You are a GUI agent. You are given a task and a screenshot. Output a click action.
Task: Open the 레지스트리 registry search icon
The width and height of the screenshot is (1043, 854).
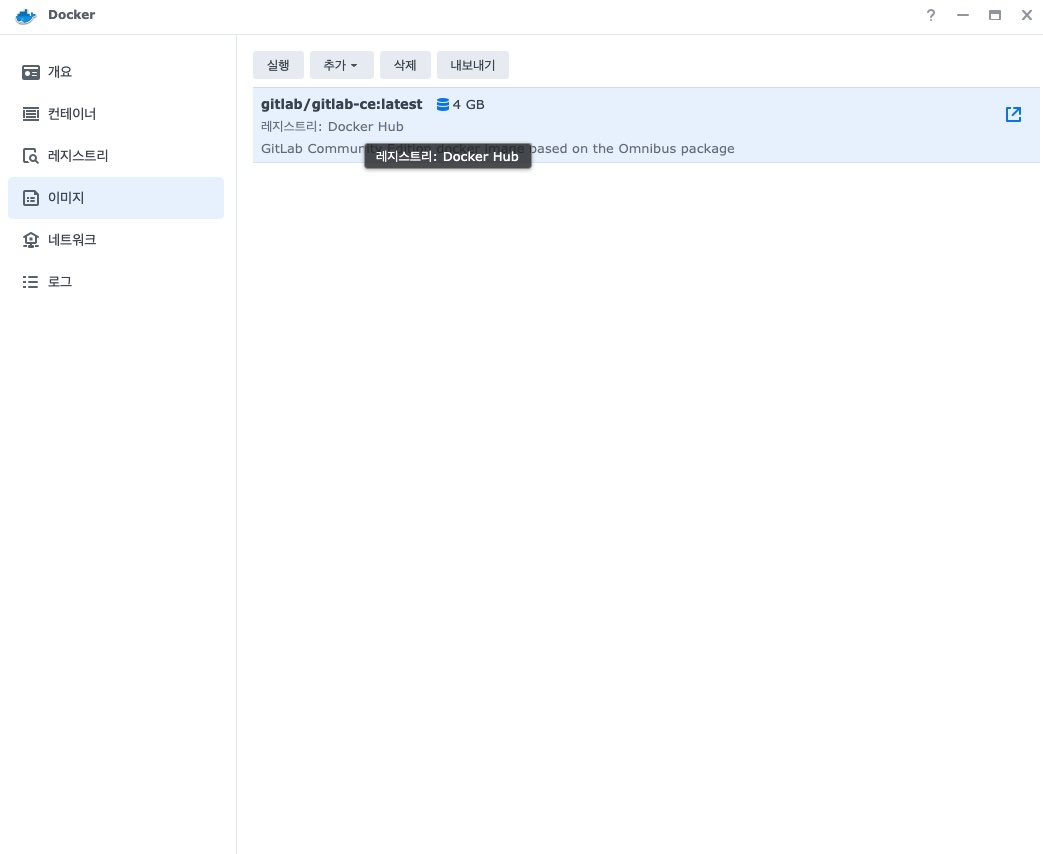click(31, 156)
